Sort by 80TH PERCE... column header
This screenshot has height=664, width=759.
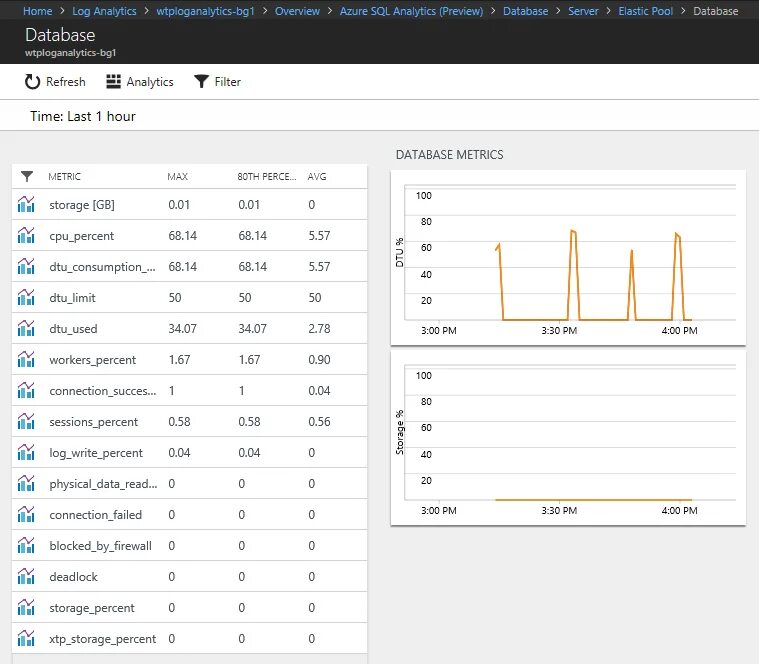[267, 177]
